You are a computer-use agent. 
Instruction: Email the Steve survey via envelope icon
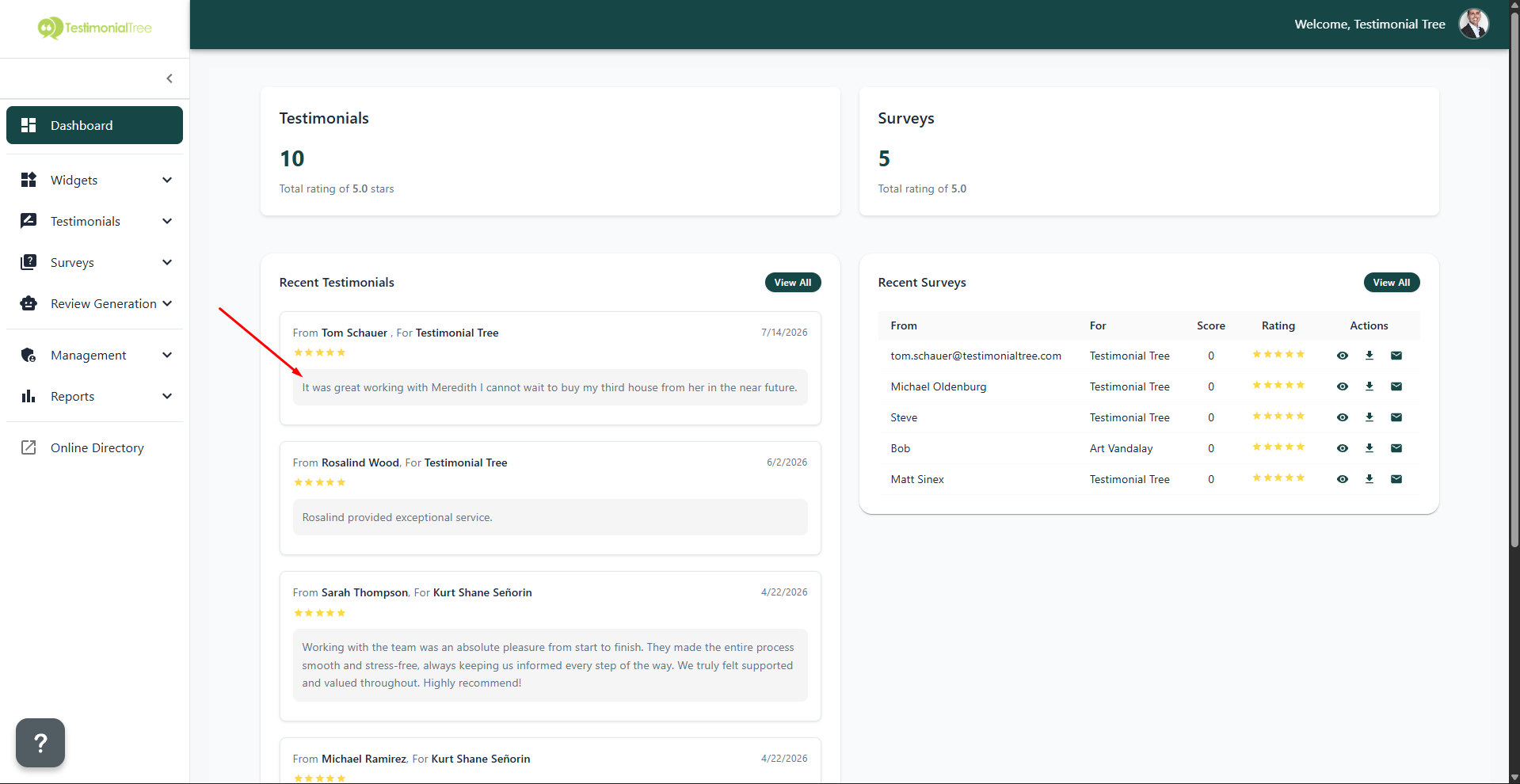click(1396, 417)
